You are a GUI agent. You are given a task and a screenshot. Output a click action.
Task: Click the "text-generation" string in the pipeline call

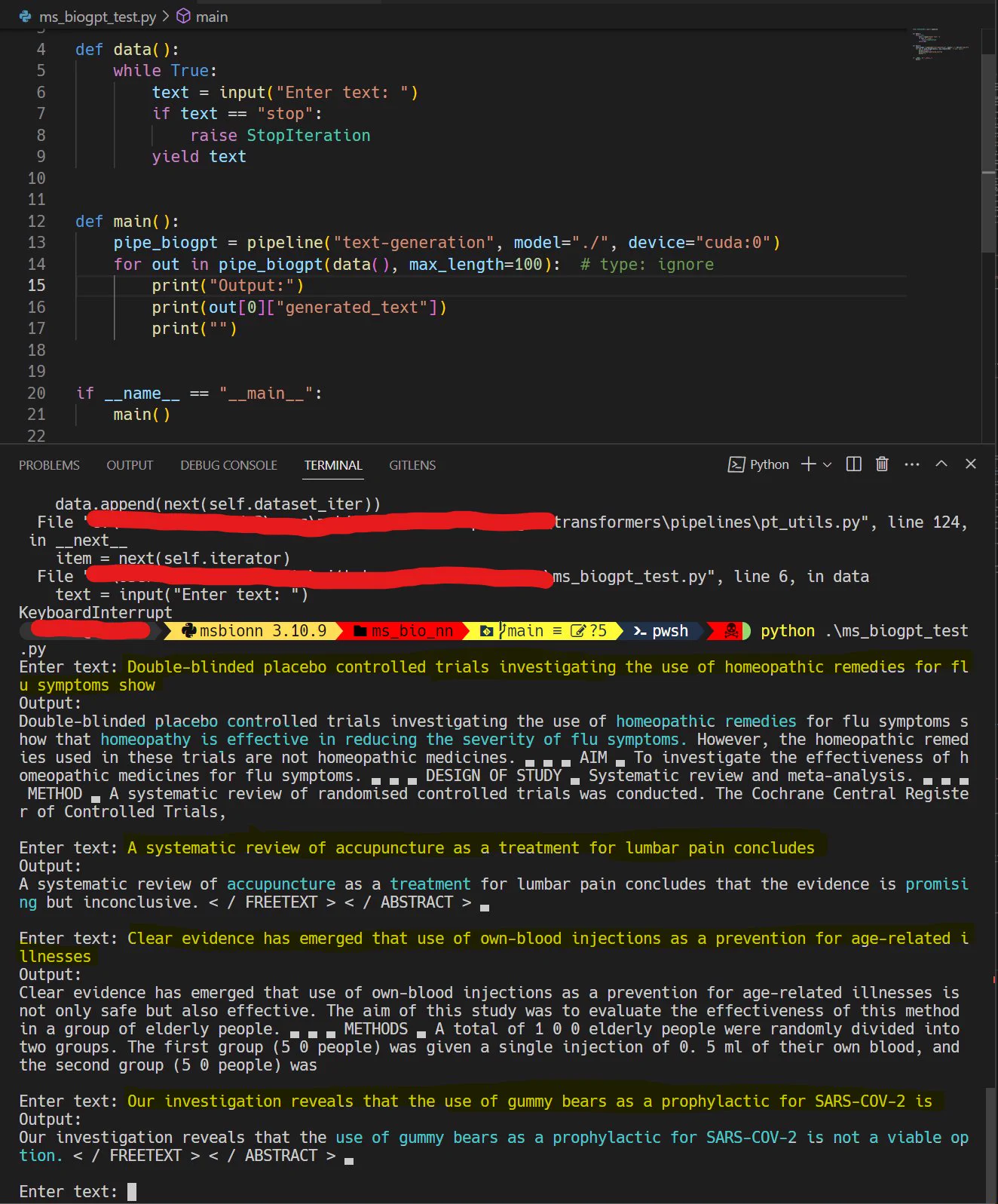click(x=414, y=243)
